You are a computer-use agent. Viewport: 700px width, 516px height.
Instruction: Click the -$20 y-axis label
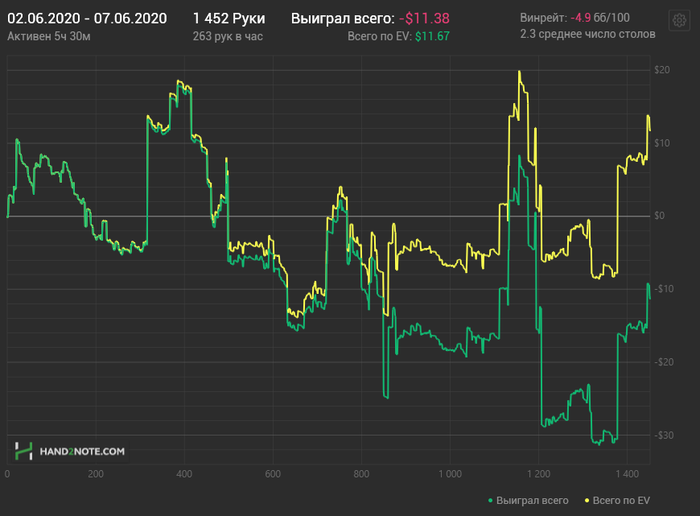664,362
